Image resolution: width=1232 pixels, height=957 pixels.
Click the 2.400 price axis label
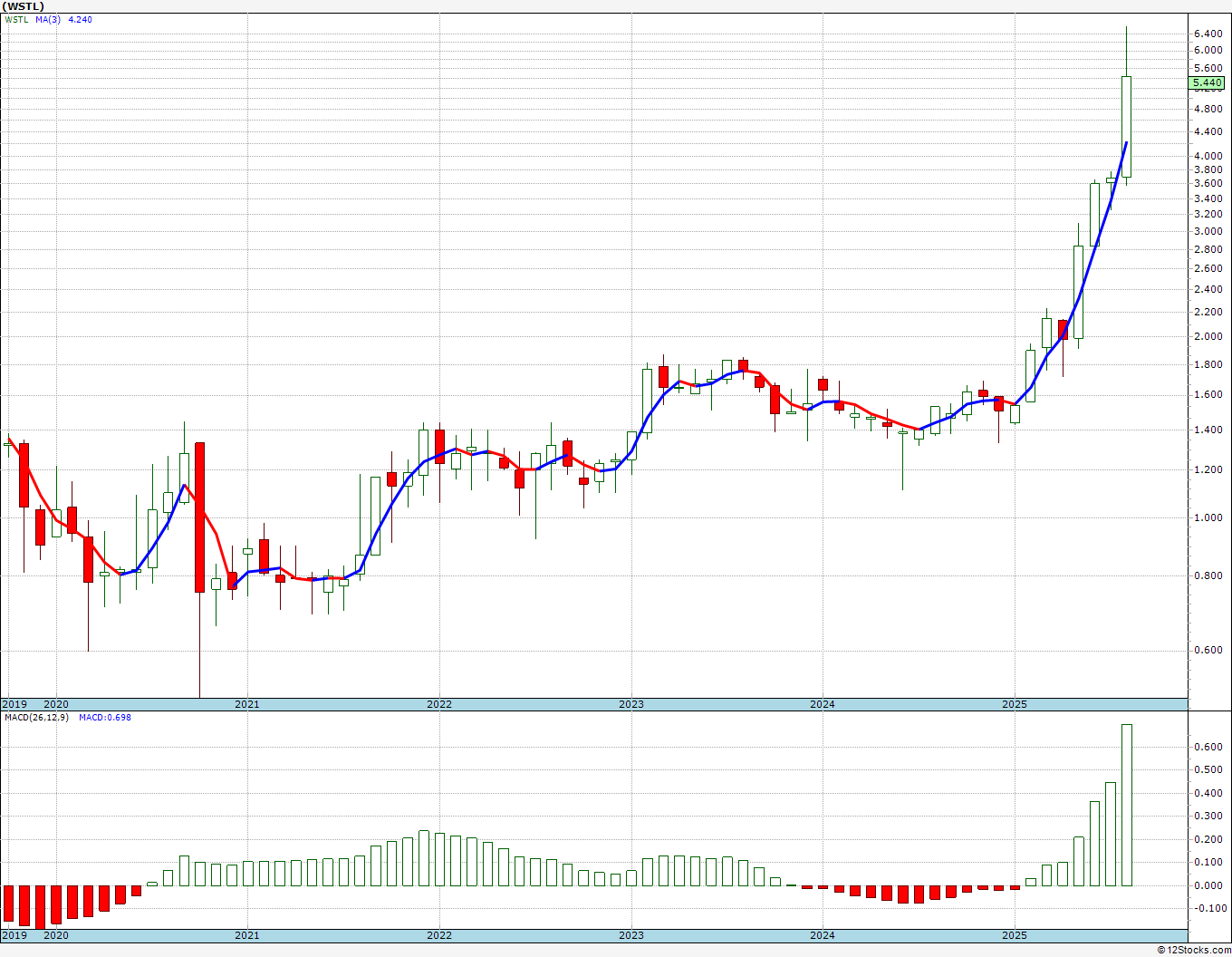[1208, 290]
